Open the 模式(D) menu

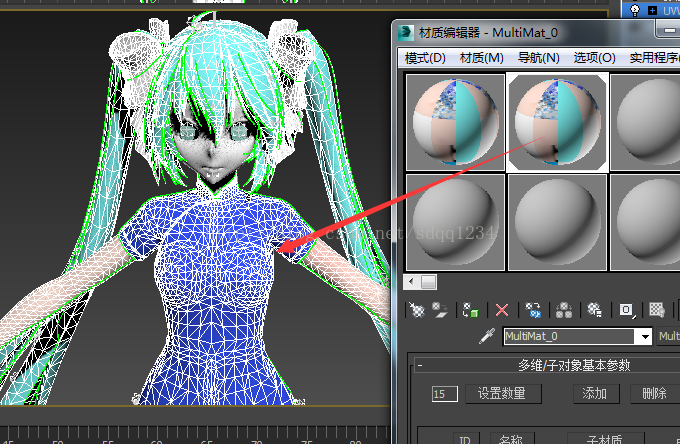[425, 57]
